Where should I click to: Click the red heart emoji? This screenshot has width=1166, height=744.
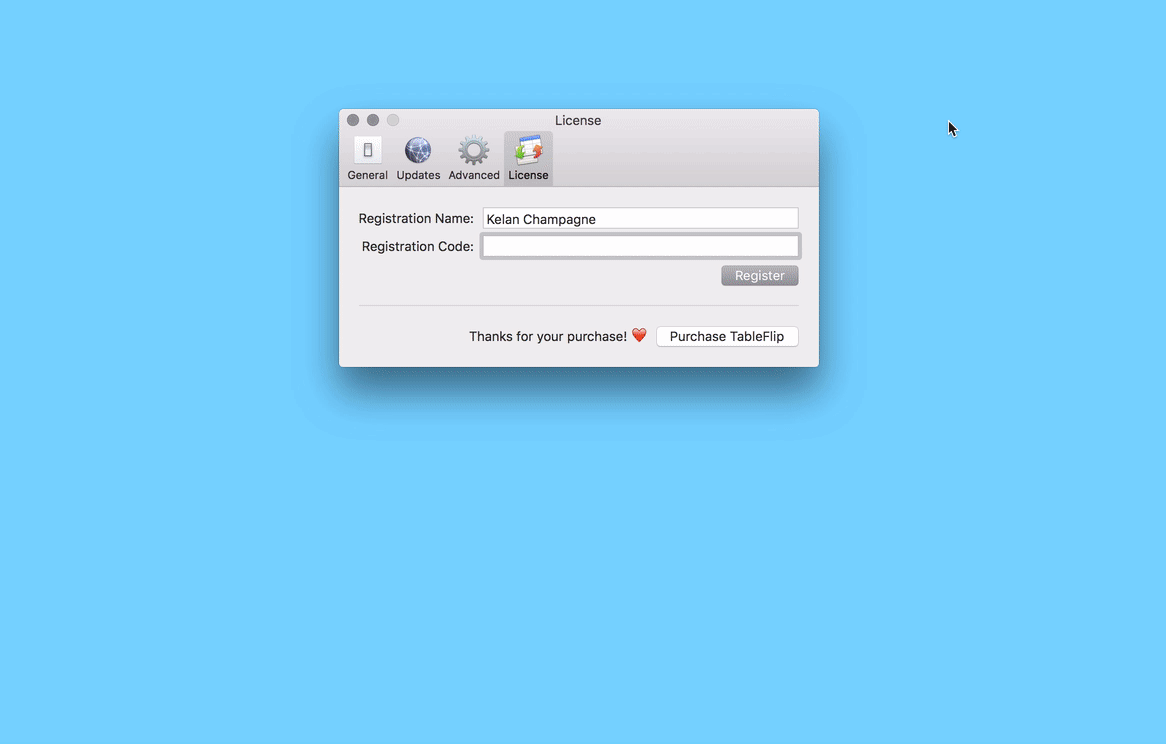pyautogui.click(x=639, y=336)
